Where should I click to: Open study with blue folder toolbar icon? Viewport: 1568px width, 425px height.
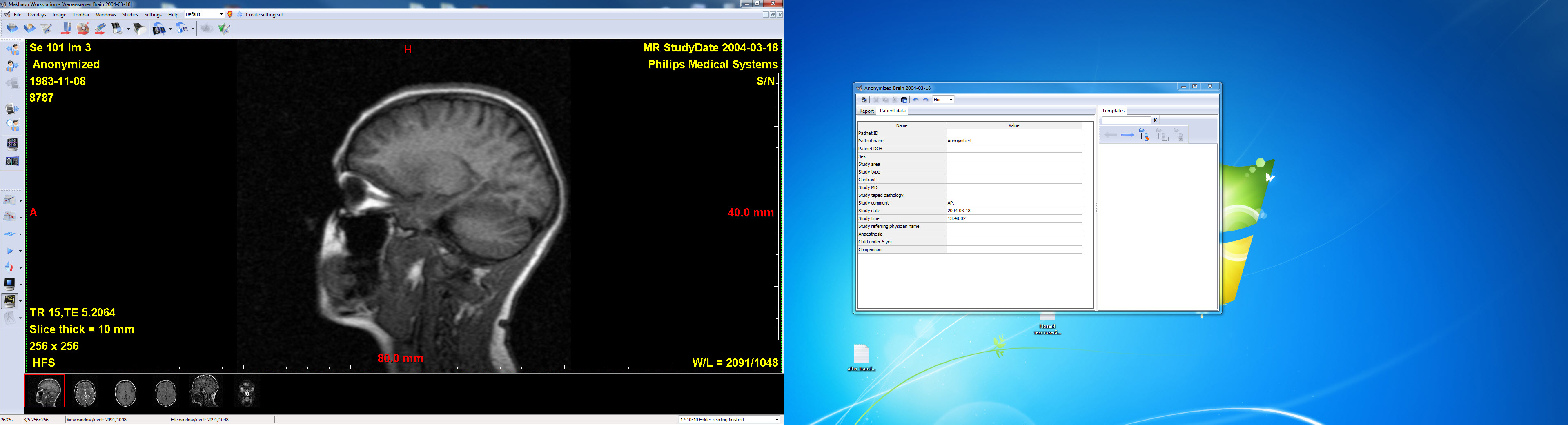(11, 29)
